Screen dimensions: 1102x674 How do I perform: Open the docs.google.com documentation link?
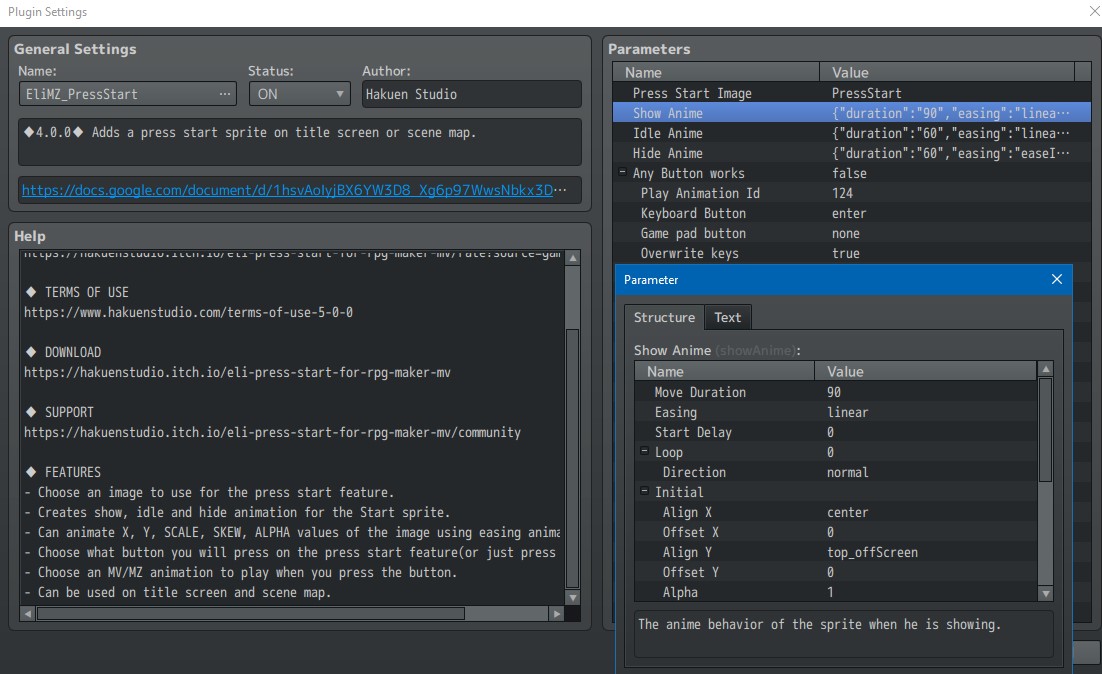[287, 190]
